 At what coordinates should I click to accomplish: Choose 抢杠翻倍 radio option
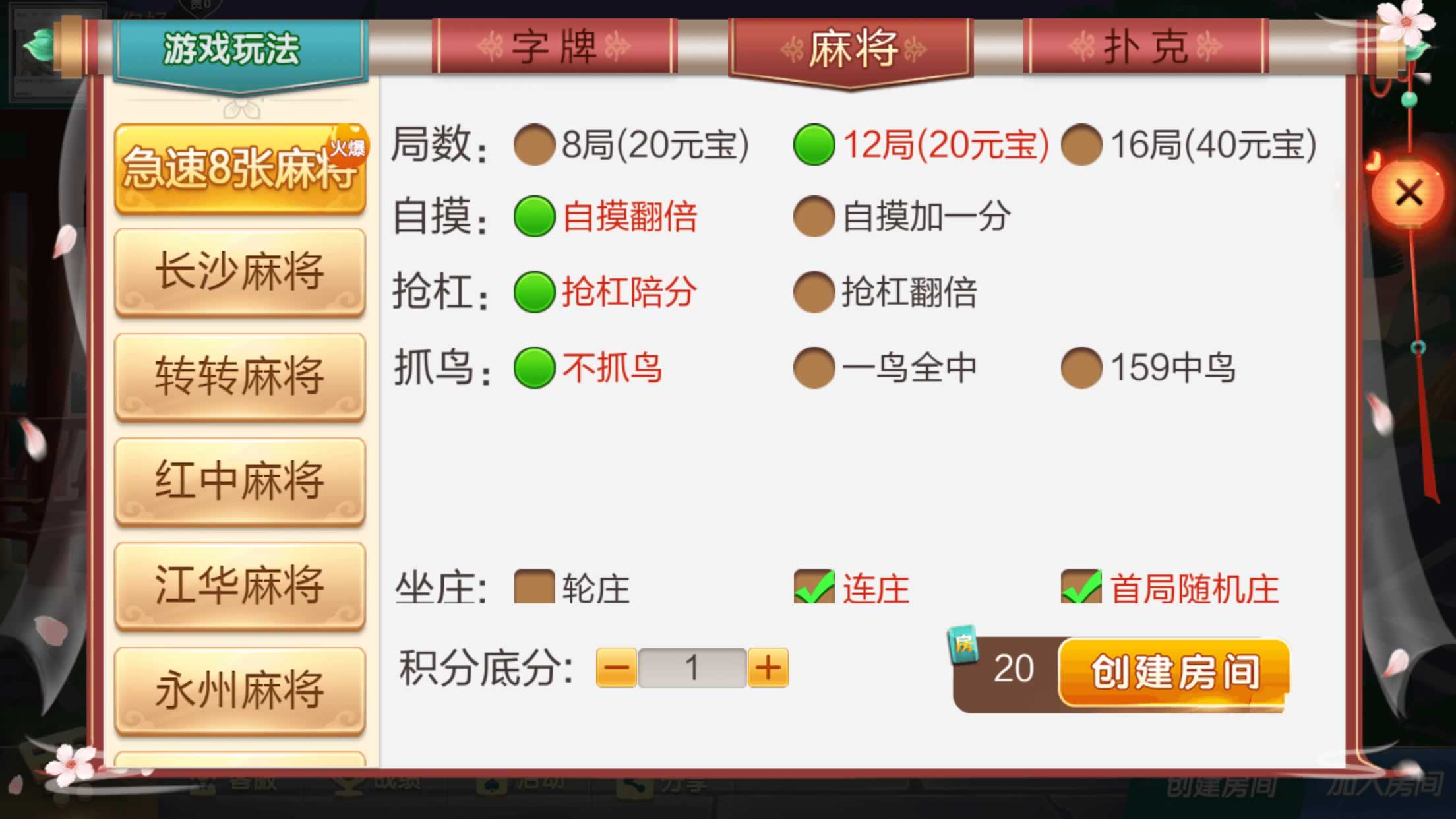814,291
